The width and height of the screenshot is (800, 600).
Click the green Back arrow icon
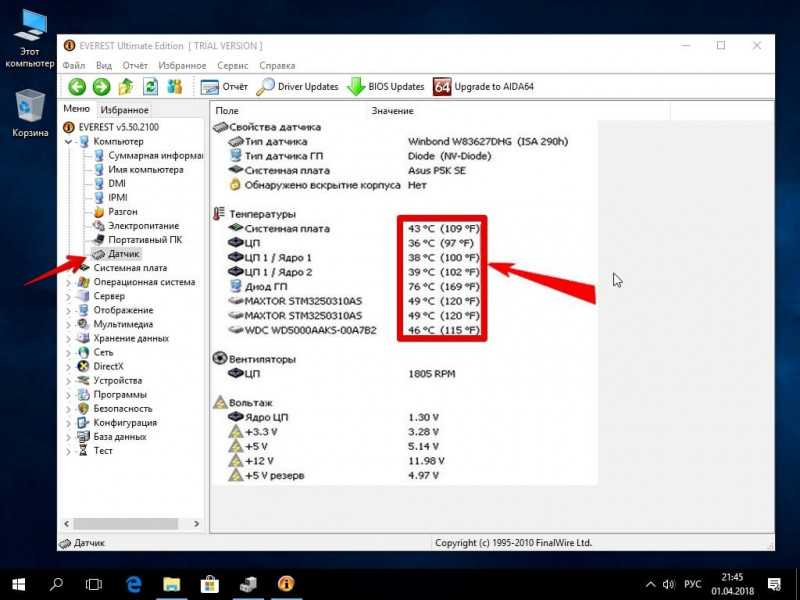tap(77, 87)
